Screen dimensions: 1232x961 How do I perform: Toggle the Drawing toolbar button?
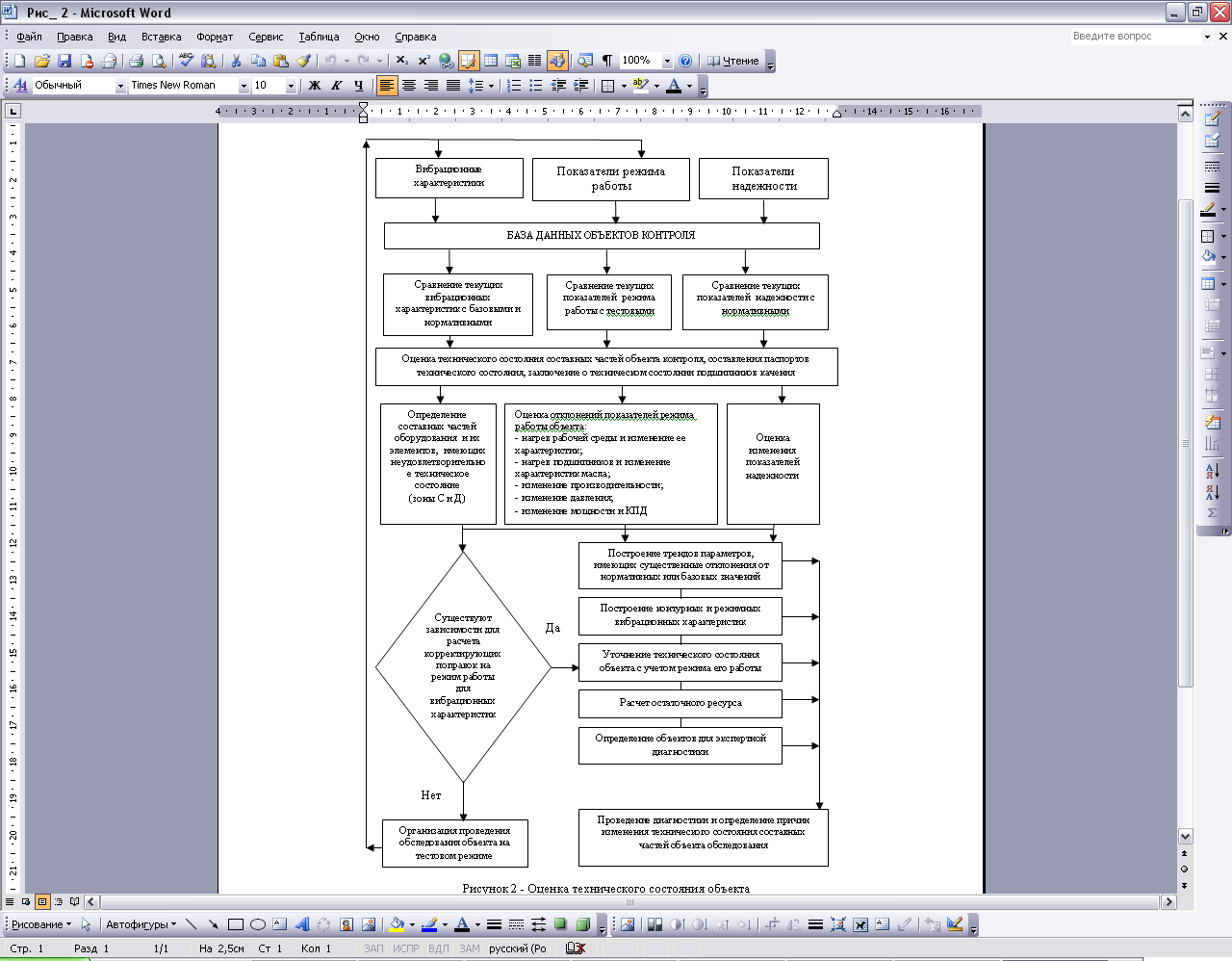click(557, 61)
